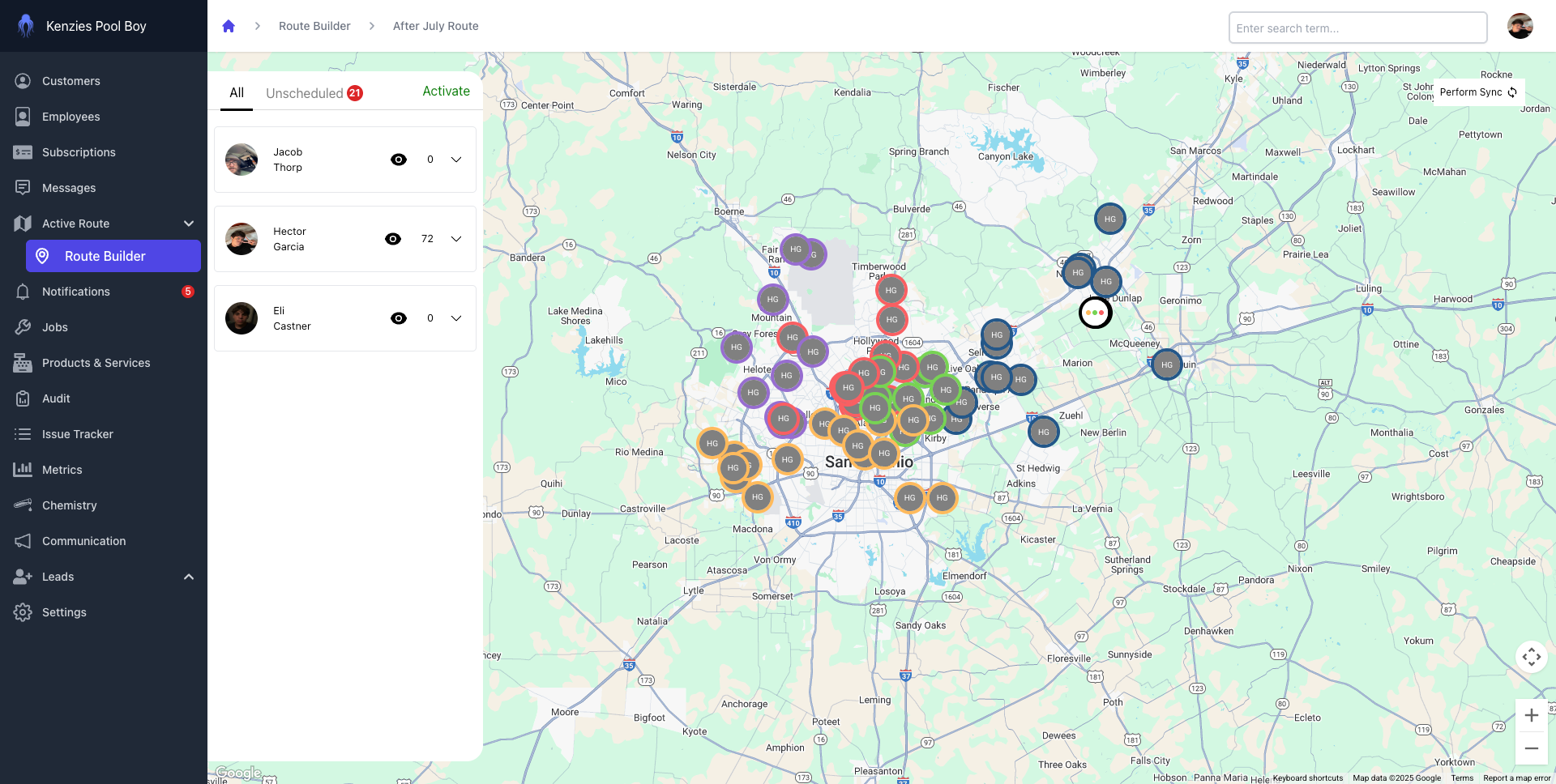The width and height of the screenshot is (1556, 784).
Task: Zoom in on the map
Action: tap(1531, 715)
